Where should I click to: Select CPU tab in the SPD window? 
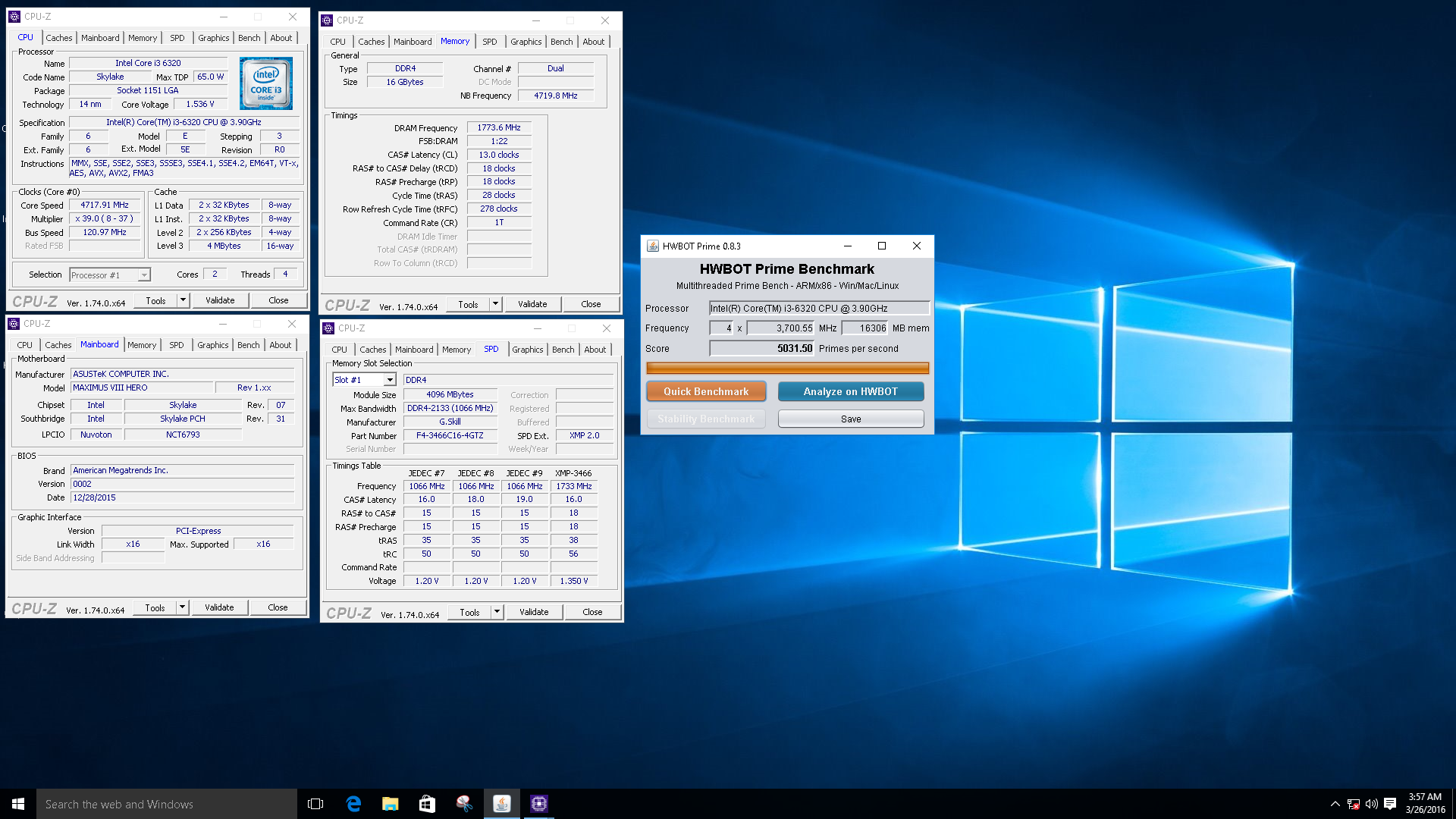point(340,350)
